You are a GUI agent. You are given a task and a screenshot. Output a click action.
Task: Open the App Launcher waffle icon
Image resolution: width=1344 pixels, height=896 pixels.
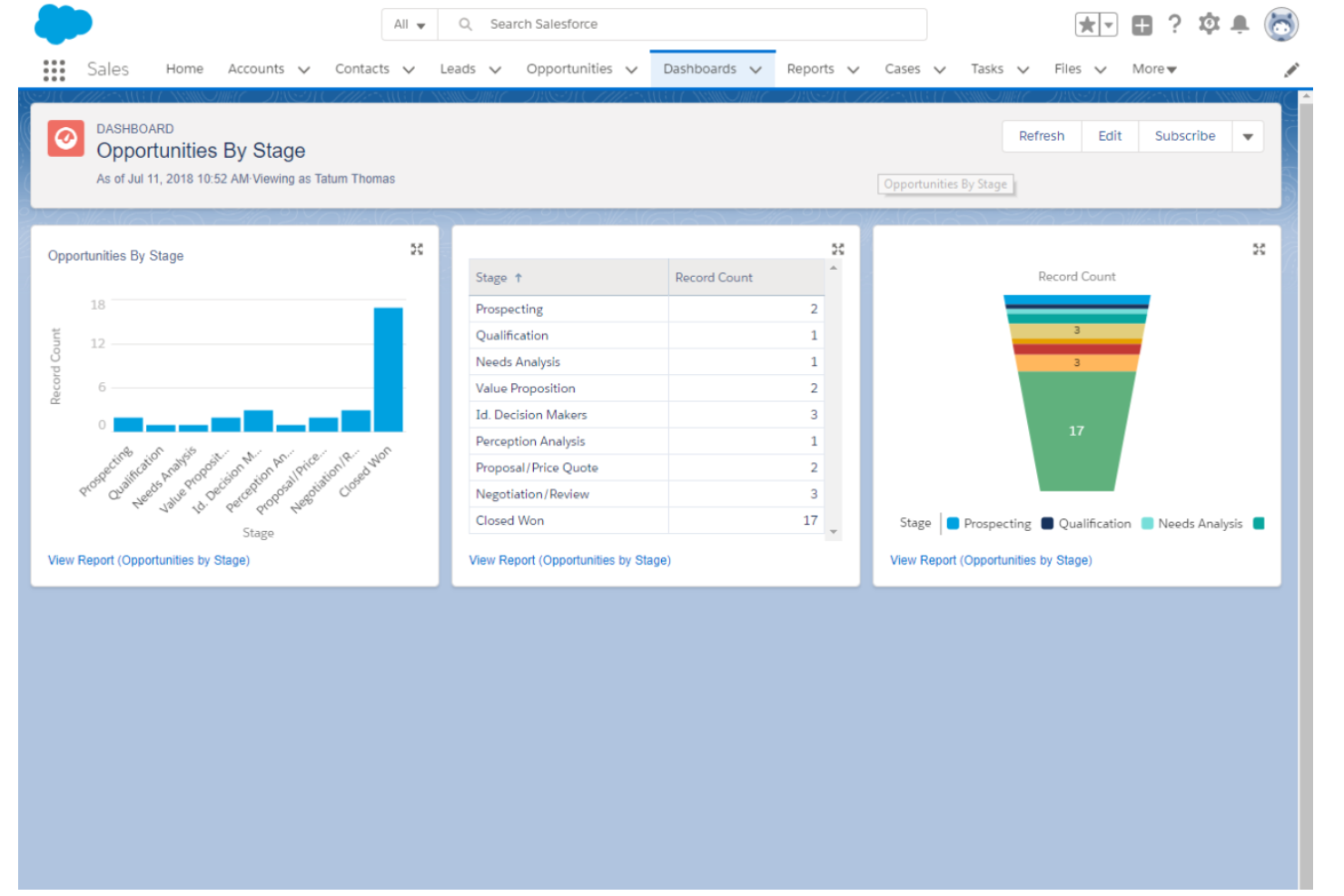54,69
